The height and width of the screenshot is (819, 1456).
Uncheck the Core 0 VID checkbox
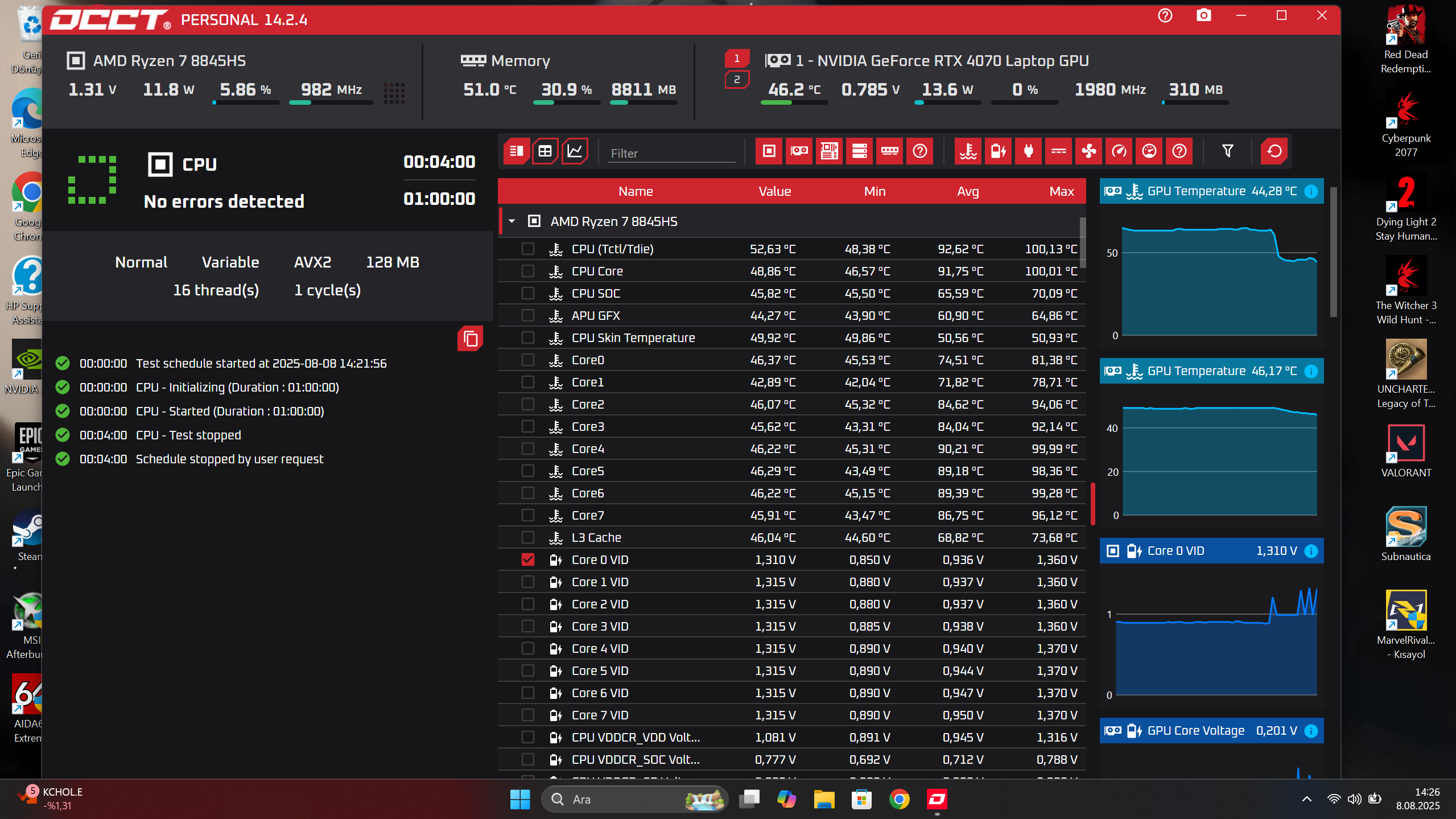[x=528, y=559]
